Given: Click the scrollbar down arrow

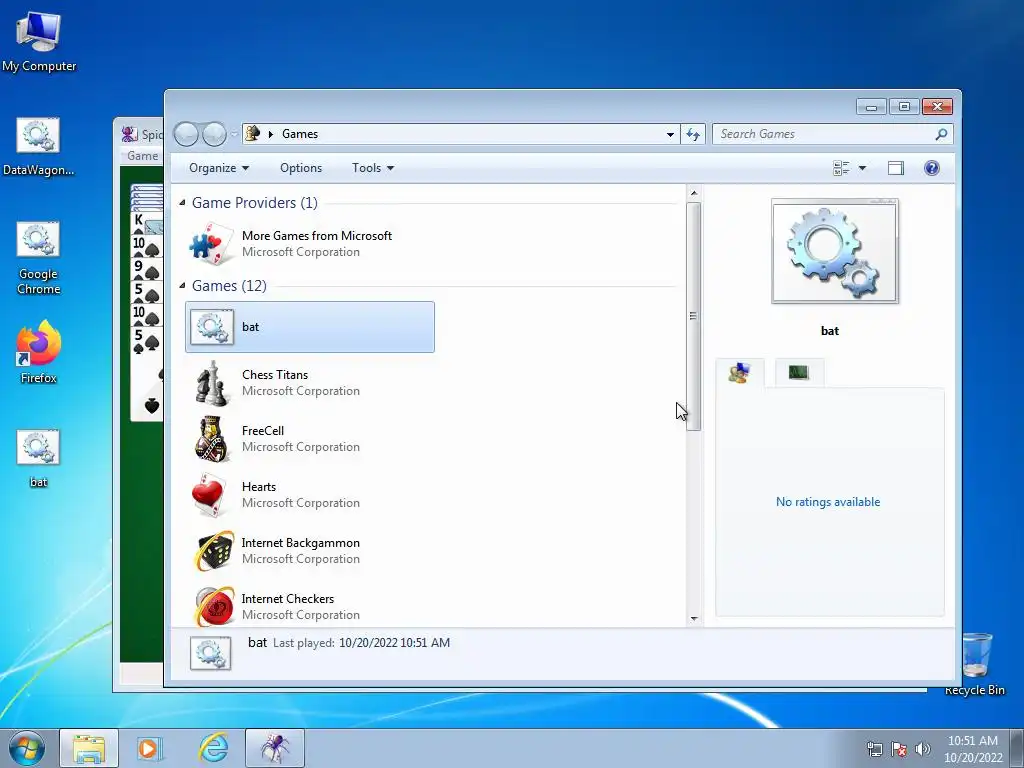Looking at the screenshot, I should (694, 618).
